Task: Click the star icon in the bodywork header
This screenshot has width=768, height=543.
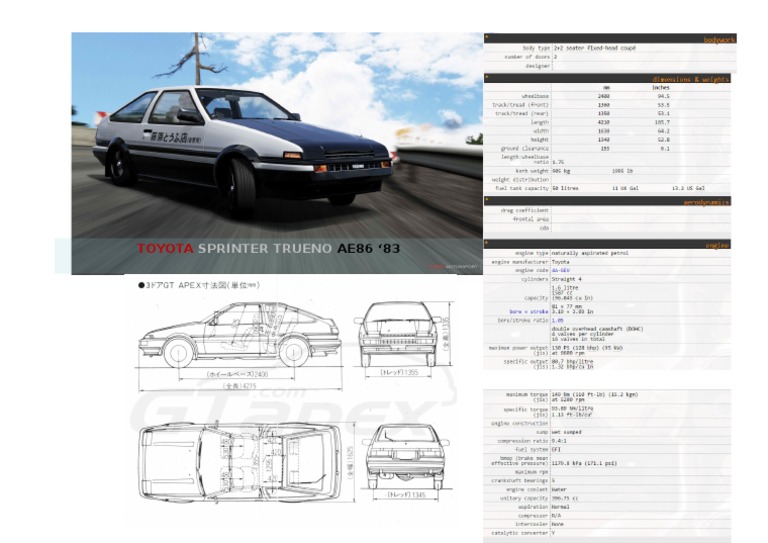Action: coord(487,37)
